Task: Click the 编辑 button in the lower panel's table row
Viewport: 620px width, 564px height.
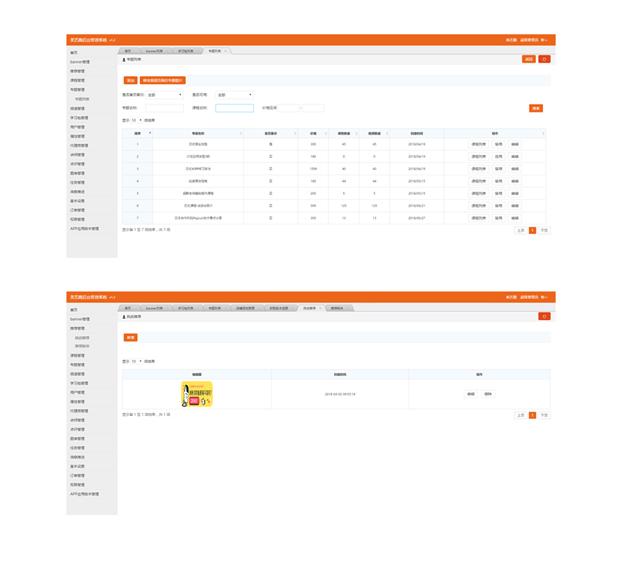Action: coord(471,394)
